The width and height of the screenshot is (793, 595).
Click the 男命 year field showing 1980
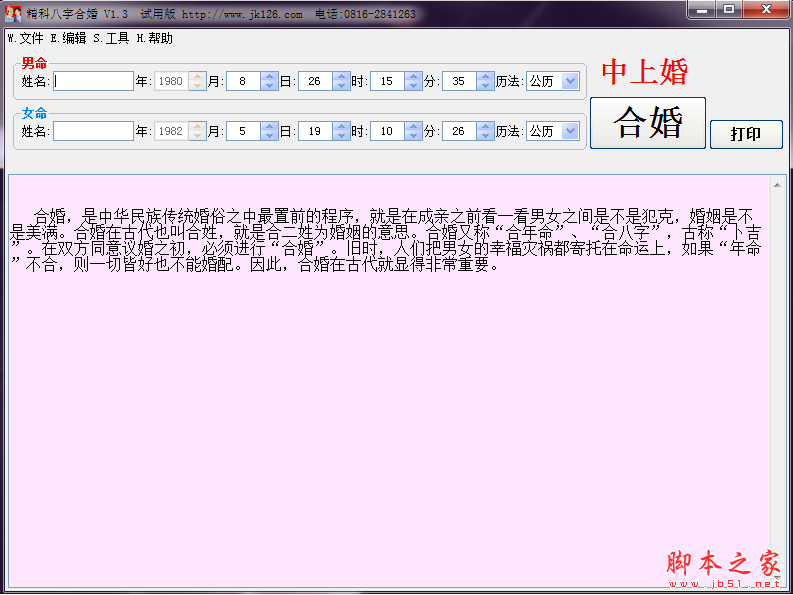click(x=171, y=81)
